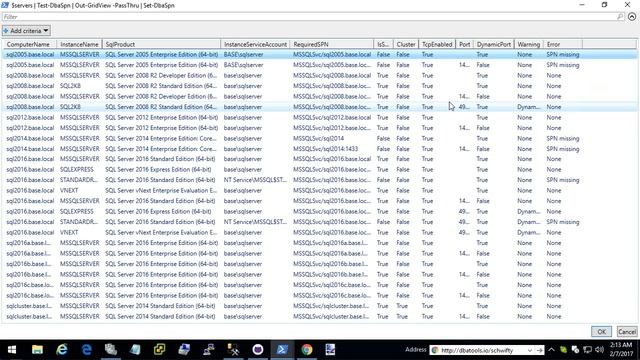The image size is (640, 360).
Task: Select the sql2016b row with DynamicPort False
Action: pyautogui.click(x=320, y=274)
